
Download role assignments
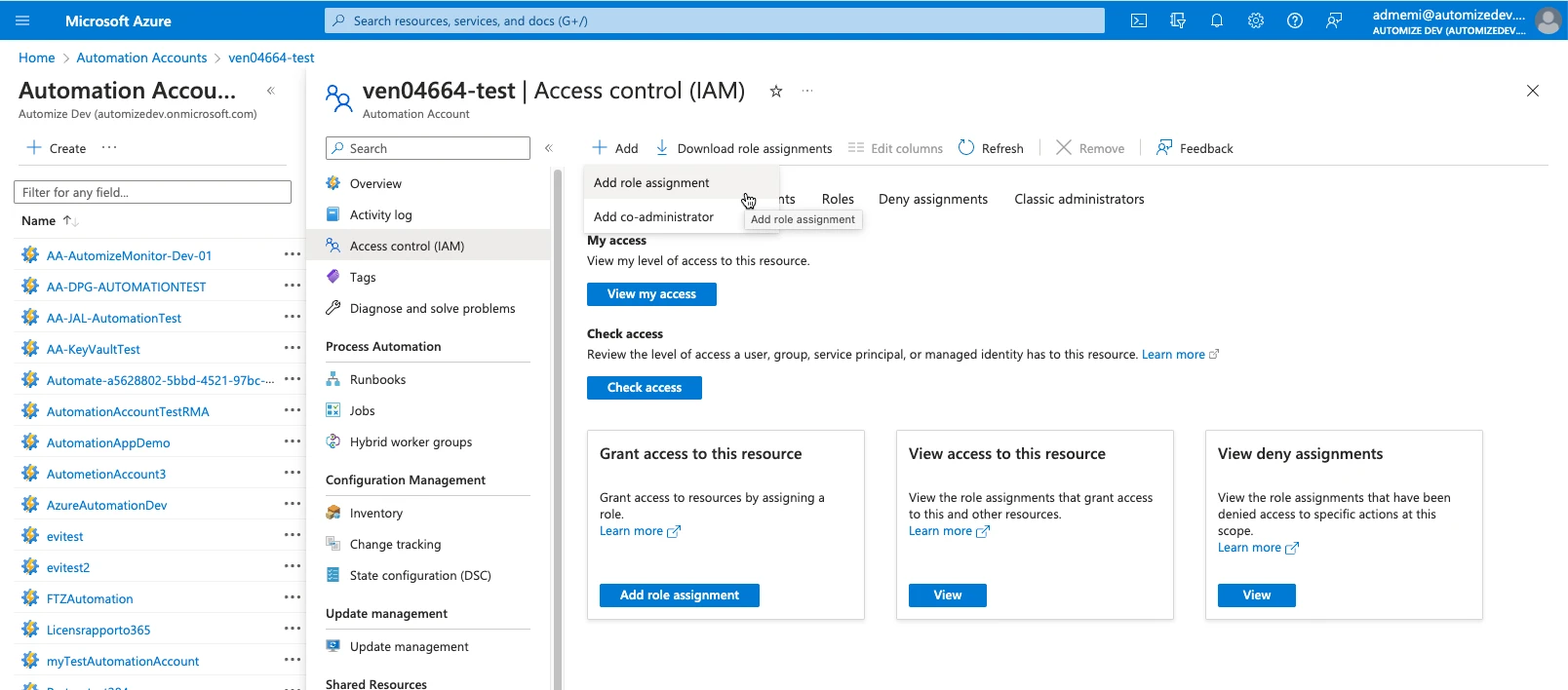click(x=744, y=148)
